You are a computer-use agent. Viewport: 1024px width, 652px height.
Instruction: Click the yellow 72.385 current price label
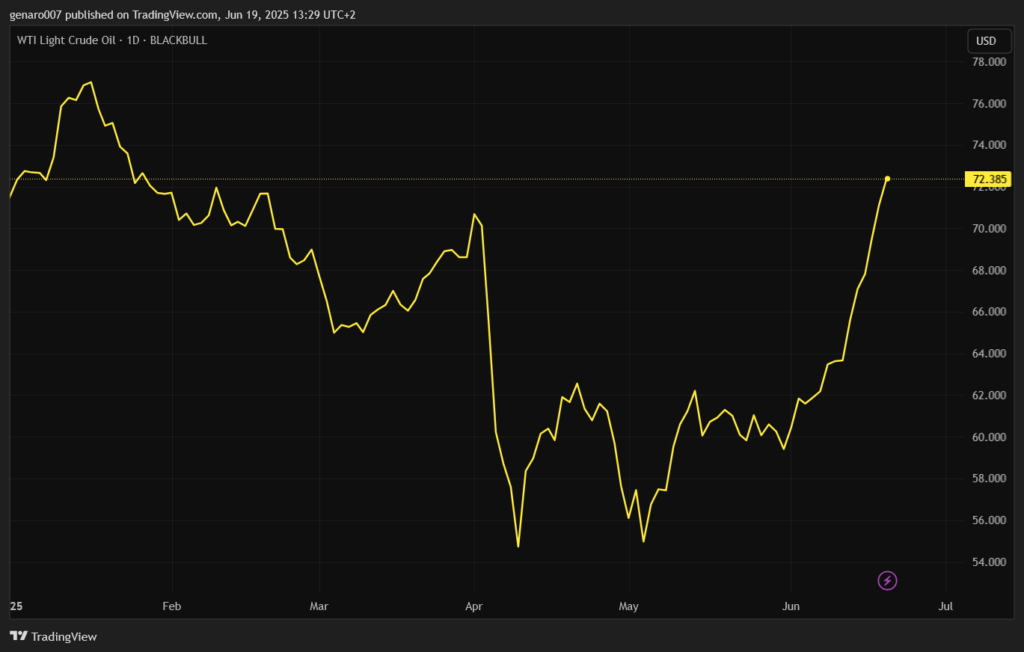pyautogui.click(x=988, y=180)
